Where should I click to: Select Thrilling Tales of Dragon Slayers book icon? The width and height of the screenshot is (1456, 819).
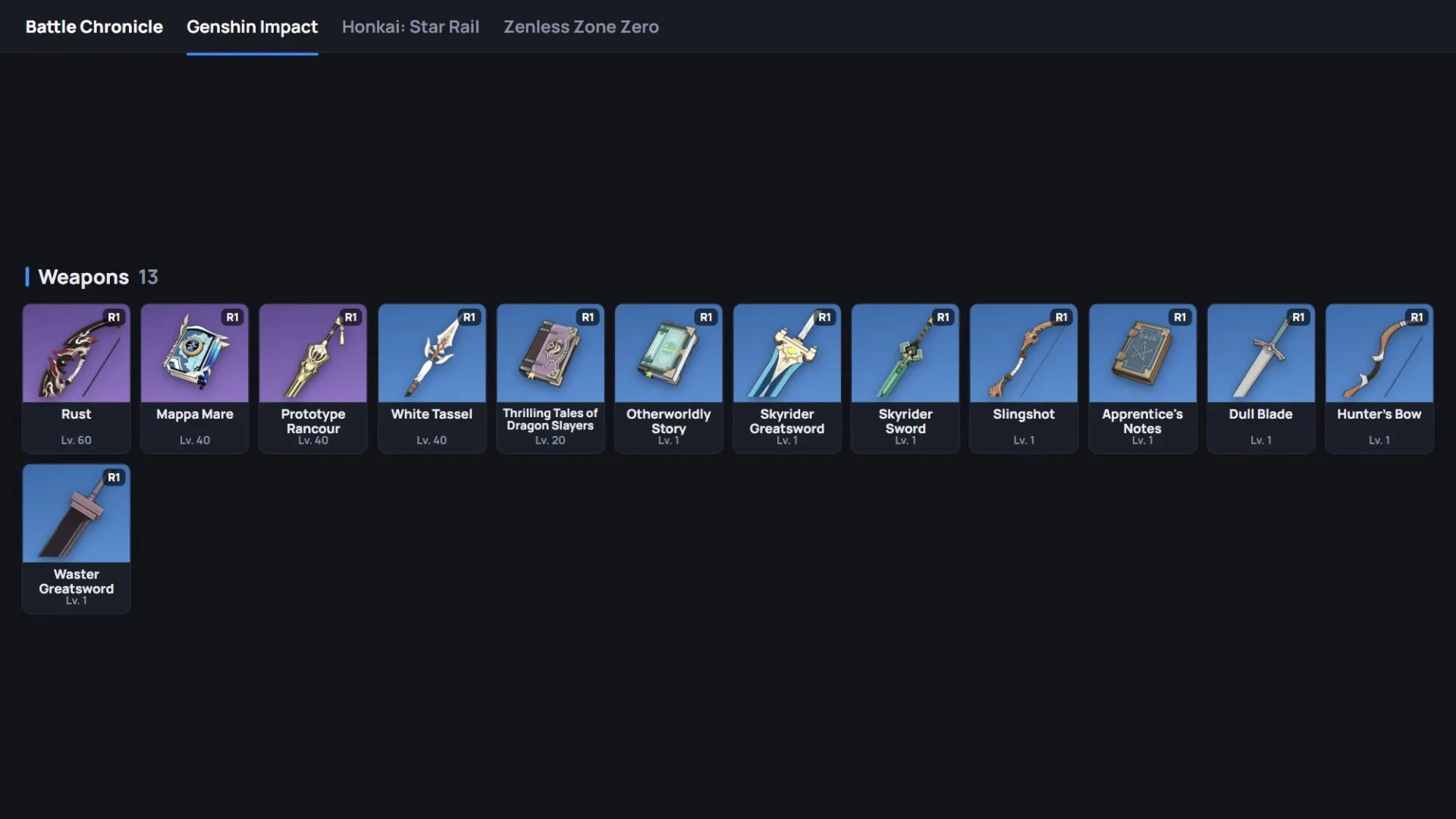[550, 353]
